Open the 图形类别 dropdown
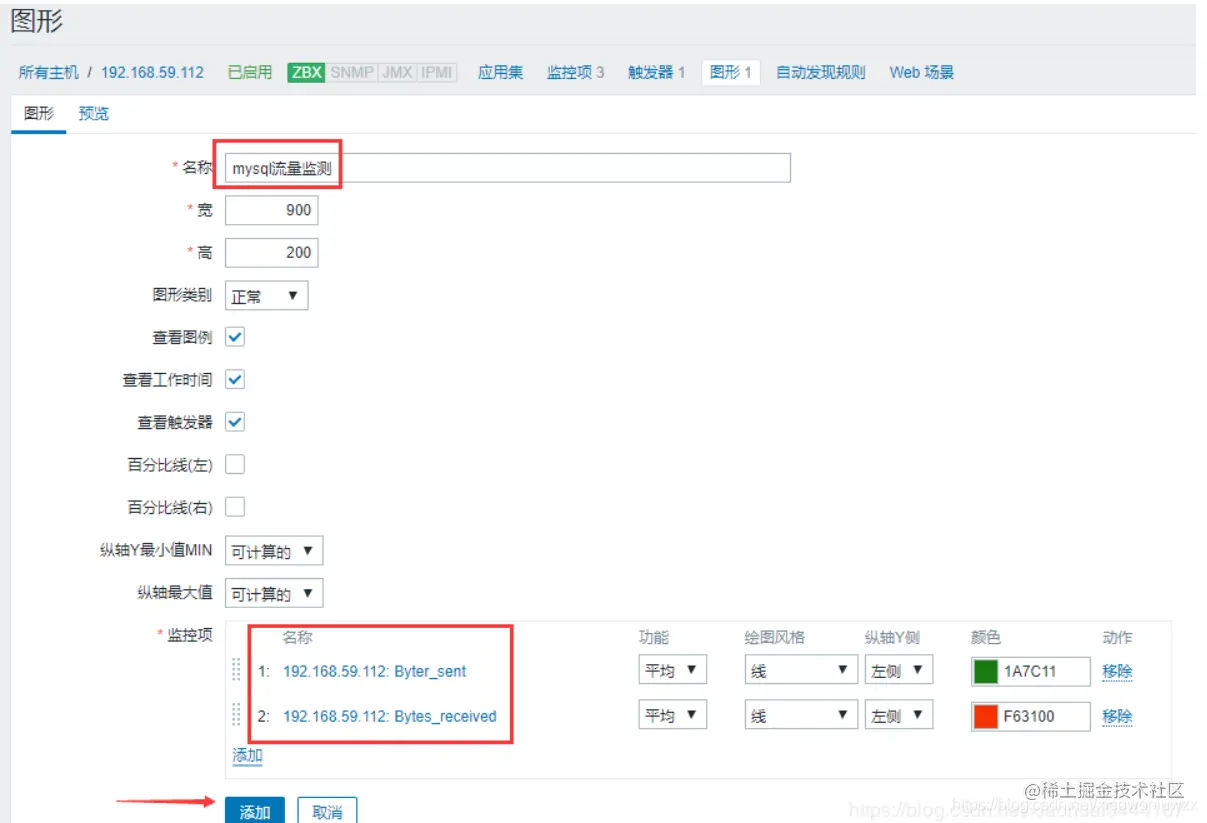Viewport: 1207px width, 823px height. pos(266,296)
